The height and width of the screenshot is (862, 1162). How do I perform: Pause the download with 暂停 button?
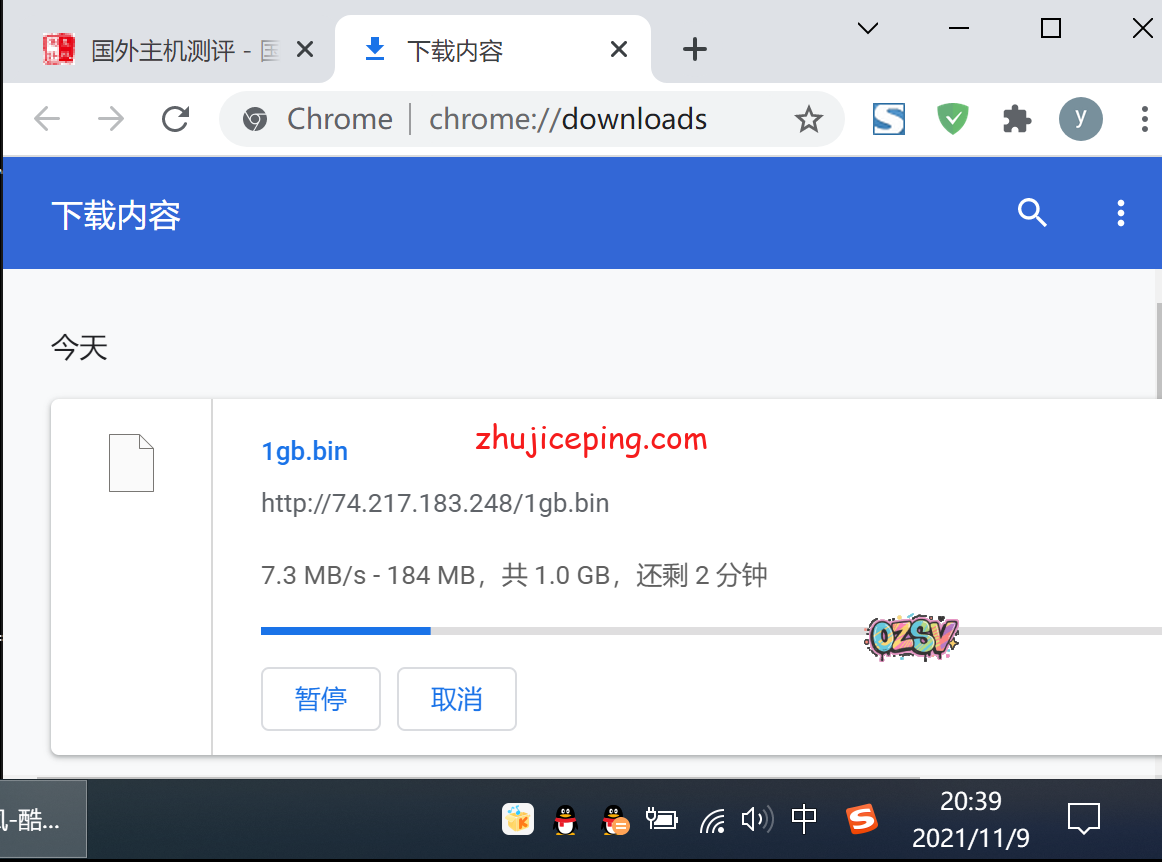click(321, 699)
